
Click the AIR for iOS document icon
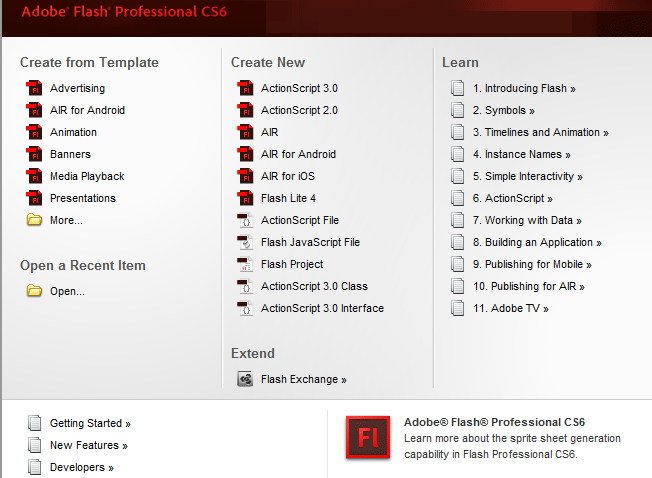pos(245,176)
